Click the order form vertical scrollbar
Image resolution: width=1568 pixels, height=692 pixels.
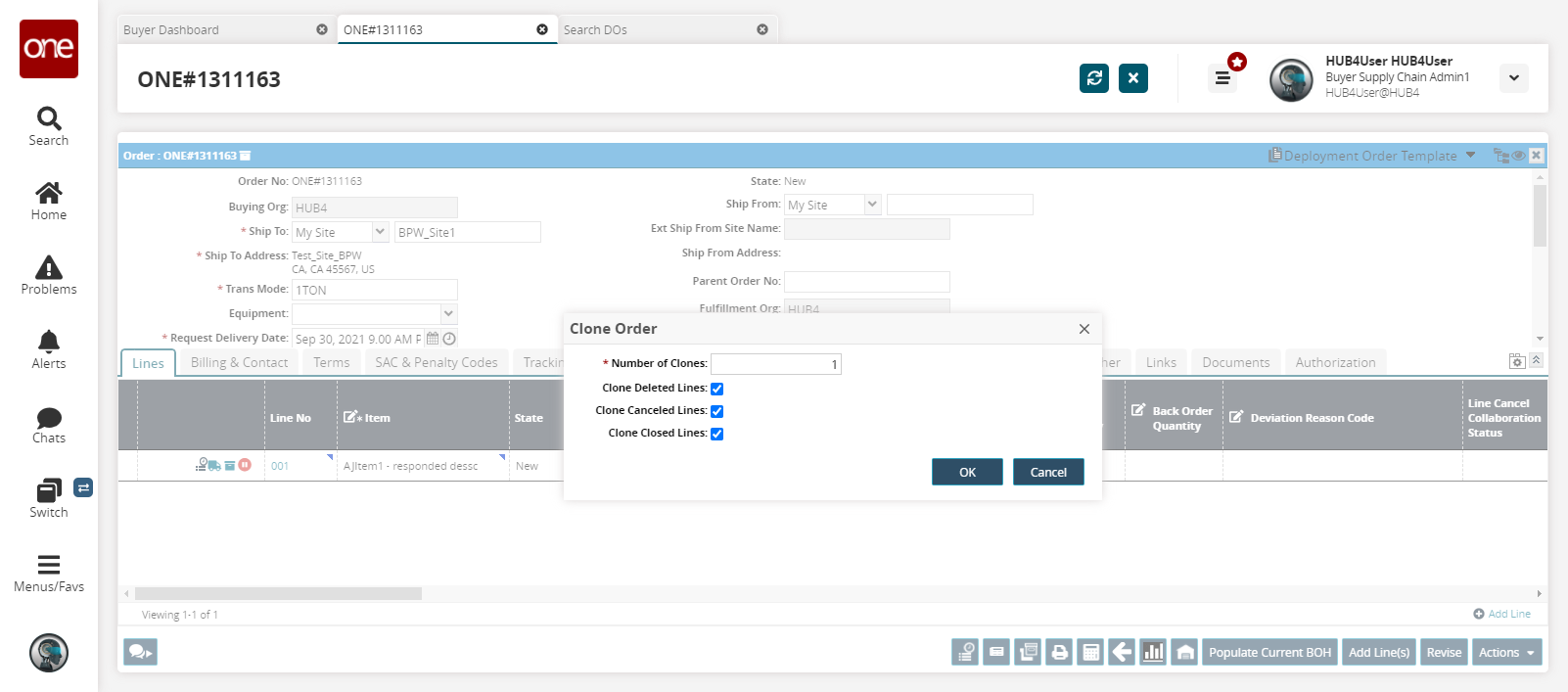click(x=1540, y=215)
